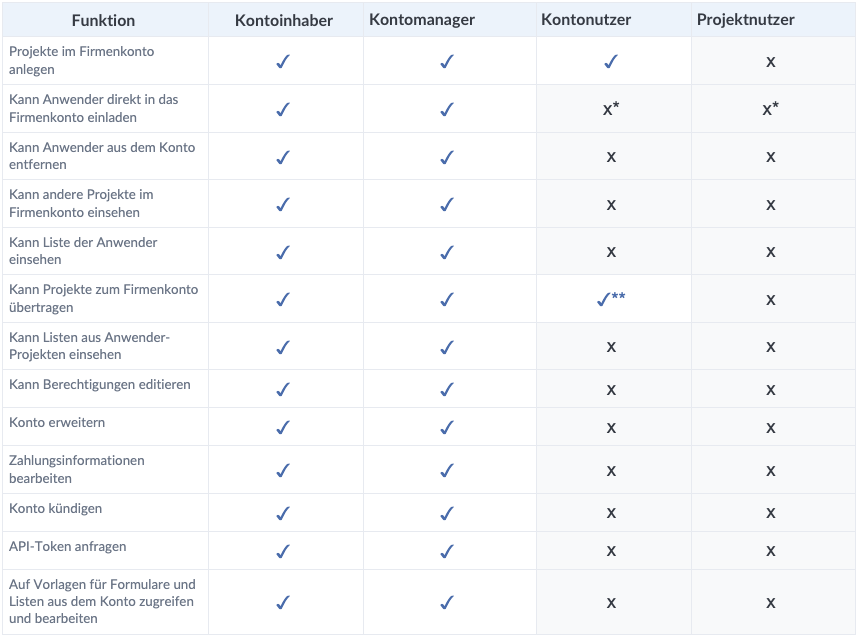Click the Kontoinhaber checkmark for Projekte im Firmenkonto anlegen
The height and width of the screenshot is (637, 859).
(283, 61)
